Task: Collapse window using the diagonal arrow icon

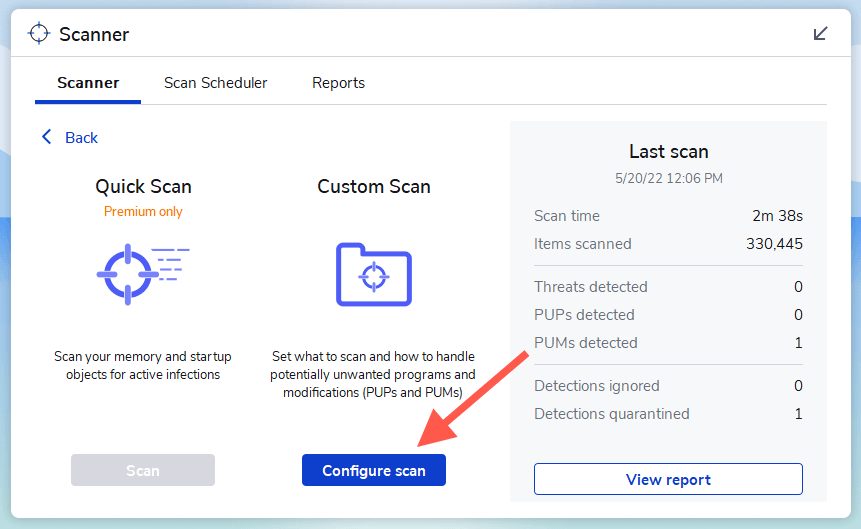Action: click(821, 34)
